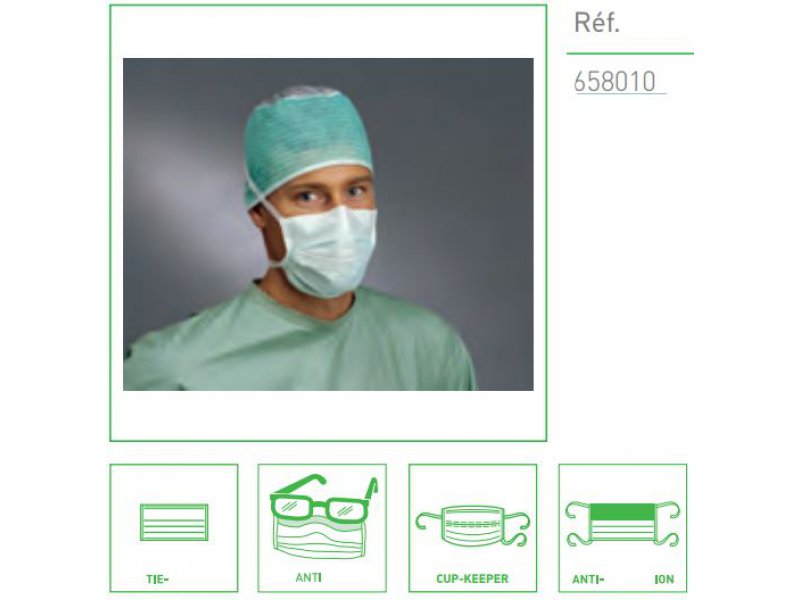Click the ANTI label under glasses
This screenshot has width=800, height=600.
pyautogui.click(x=308, y=578)
